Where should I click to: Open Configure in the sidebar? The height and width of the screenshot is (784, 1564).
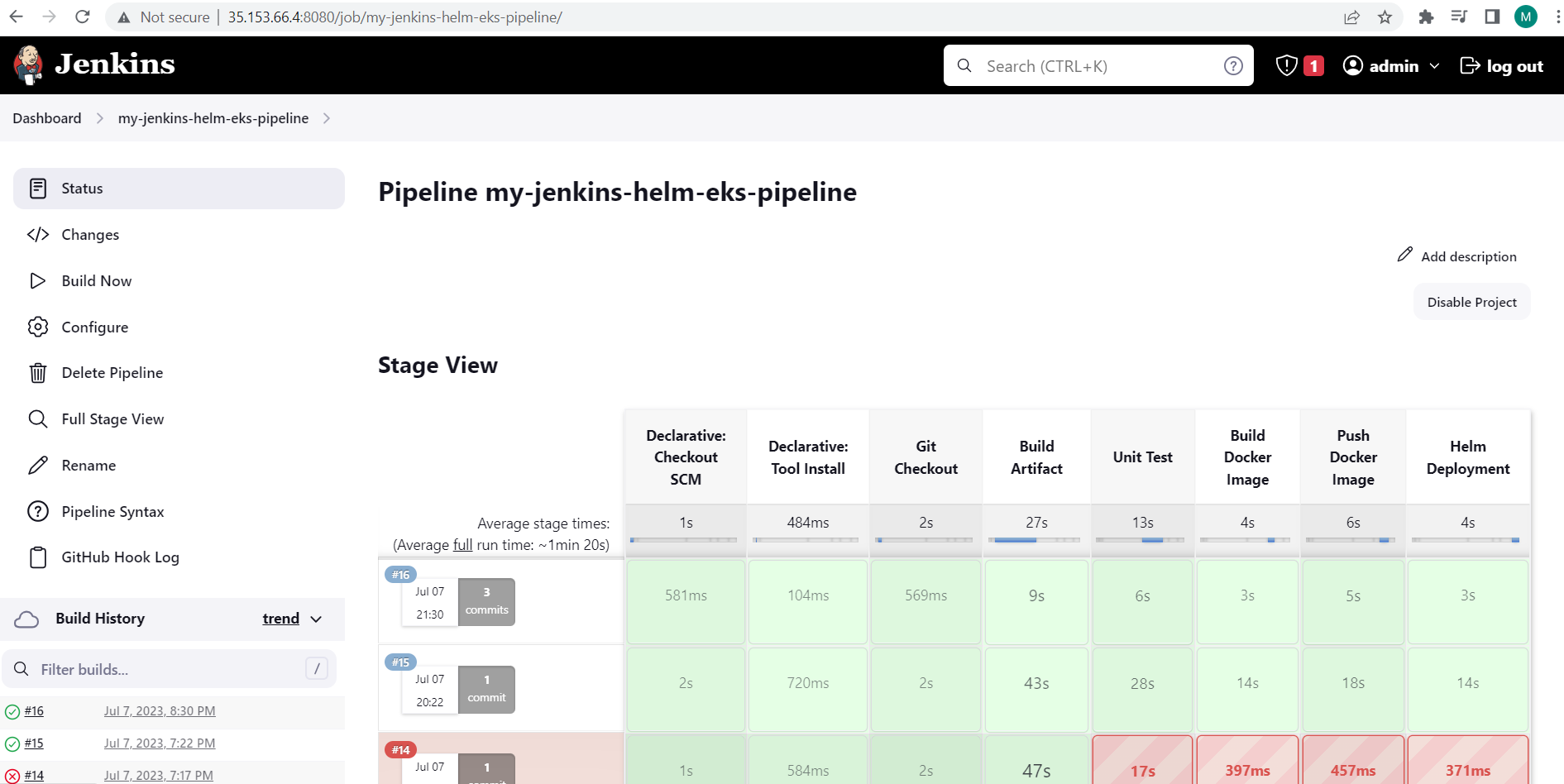tap(179, 327)
